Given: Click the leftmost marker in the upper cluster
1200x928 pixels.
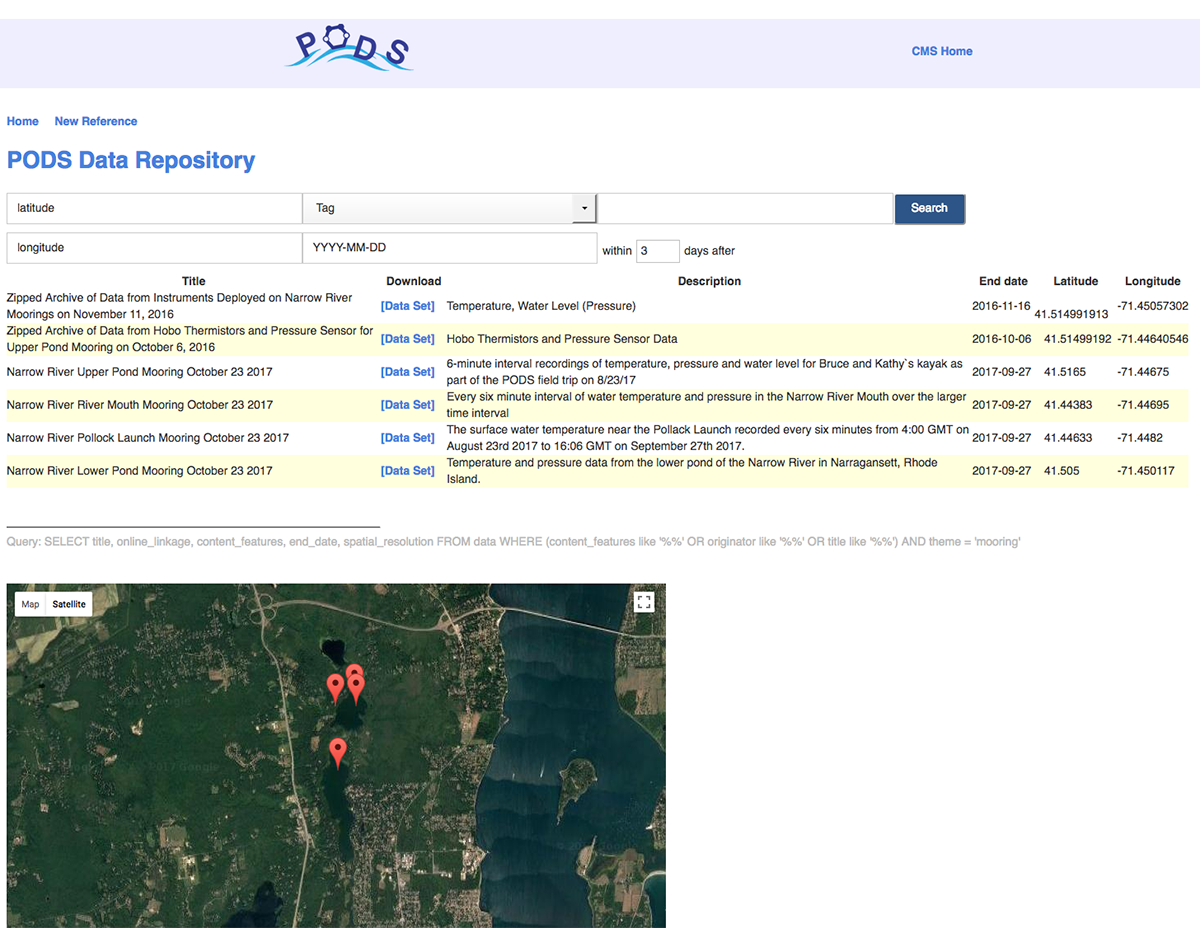Looking at the screenshot, I should [x=336, y=686].
